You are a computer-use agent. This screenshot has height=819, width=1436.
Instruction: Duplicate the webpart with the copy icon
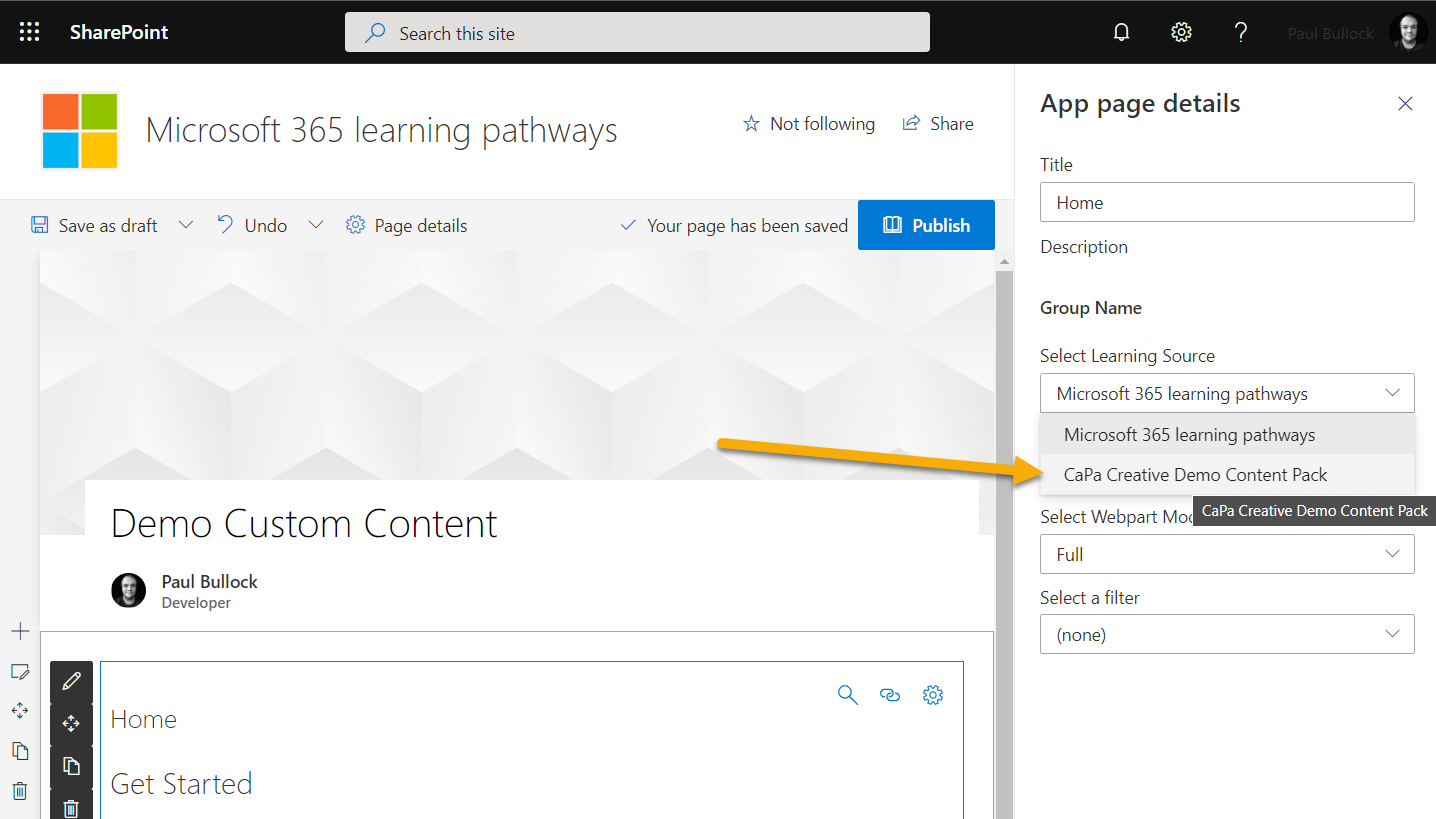click(x=71, y=765)
